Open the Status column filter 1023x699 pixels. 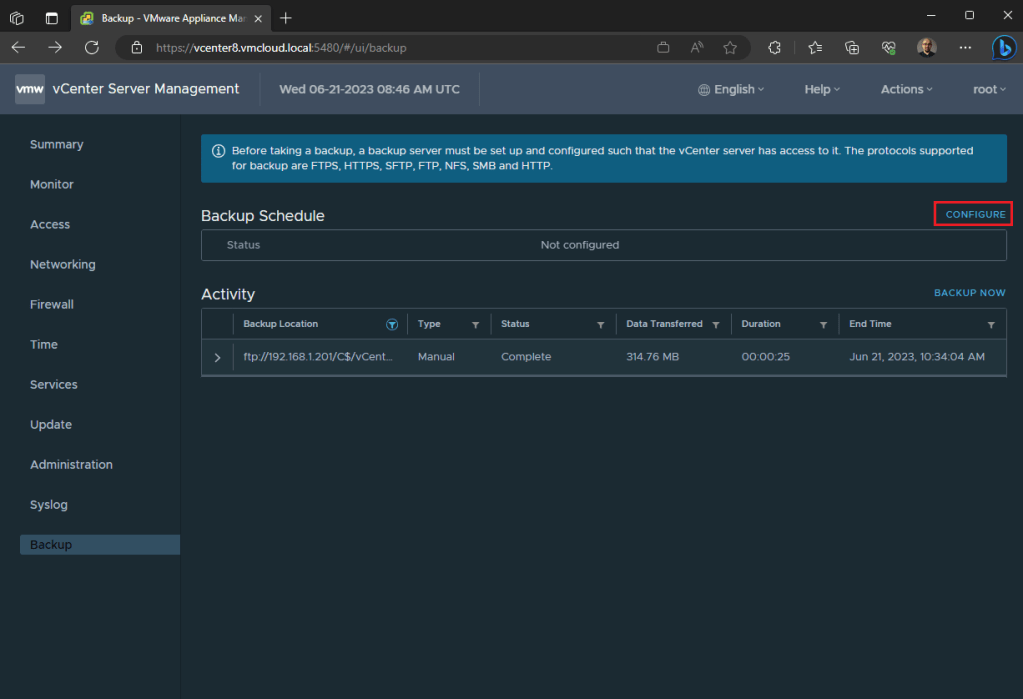pyautogui.click(x=600, y=325)
